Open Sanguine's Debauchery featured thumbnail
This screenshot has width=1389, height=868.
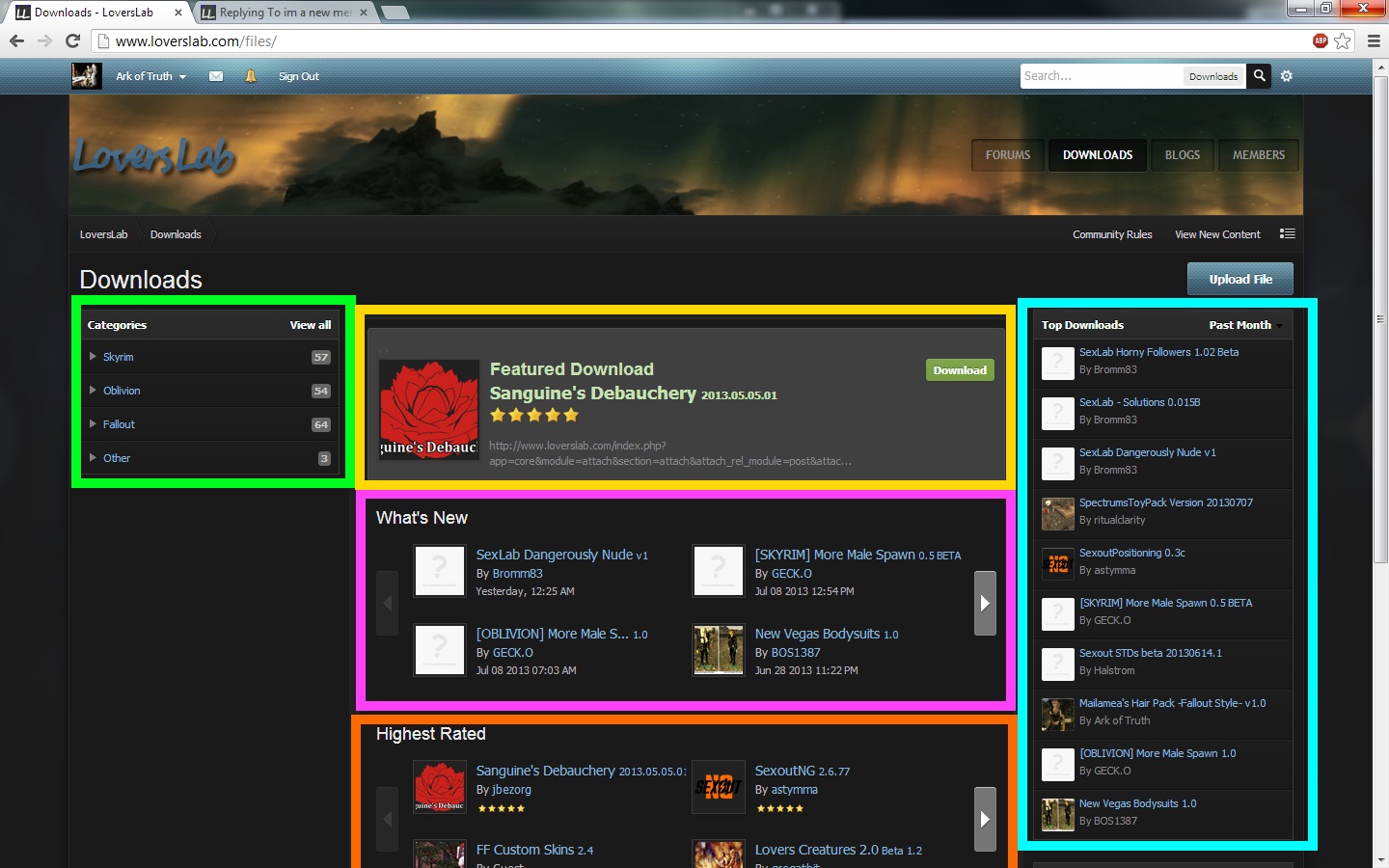pos(429,409)
